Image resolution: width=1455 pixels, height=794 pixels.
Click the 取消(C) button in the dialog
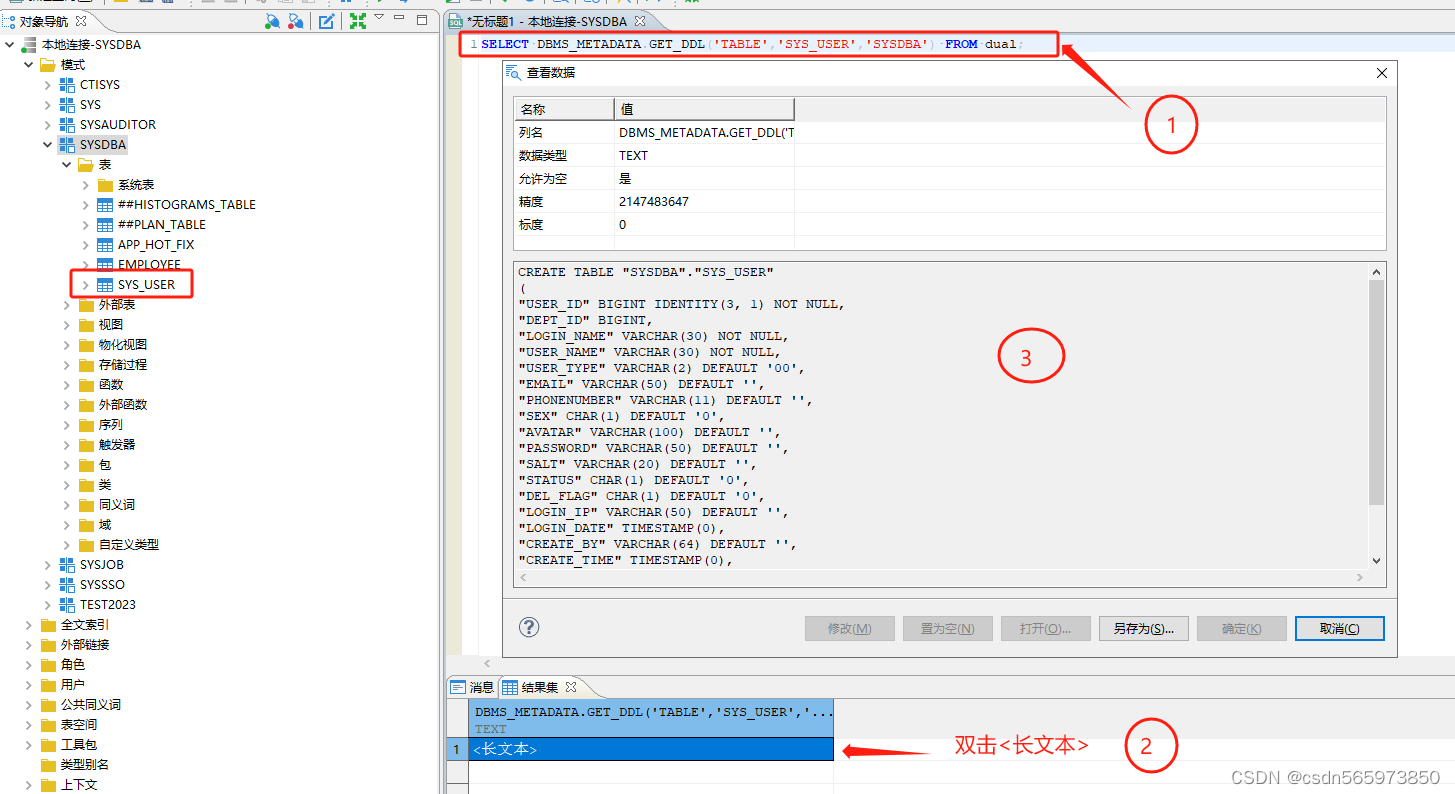click(1339, 628)
